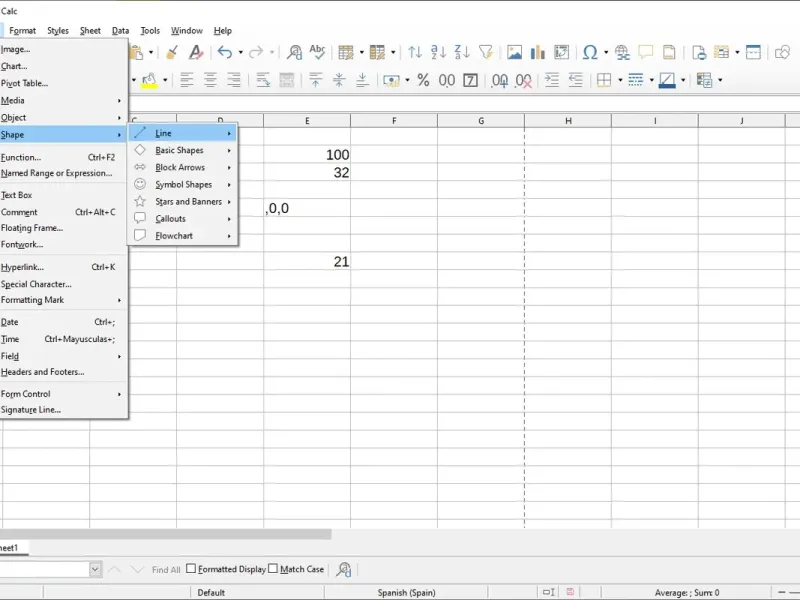Click the Clone Formatting paintbrush icon
Screen dimensions: 800x600
click(172, 52)
